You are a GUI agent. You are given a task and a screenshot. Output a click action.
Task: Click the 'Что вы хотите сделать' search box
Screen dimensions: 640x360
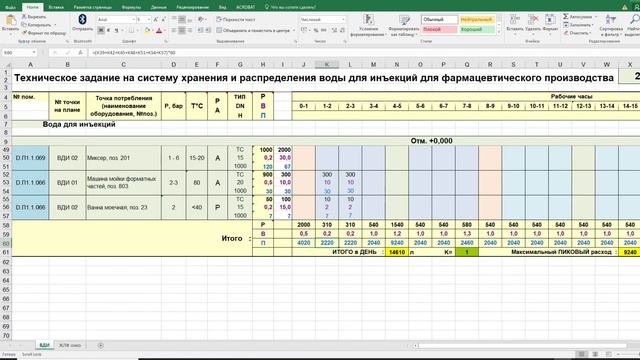(291, 7)
